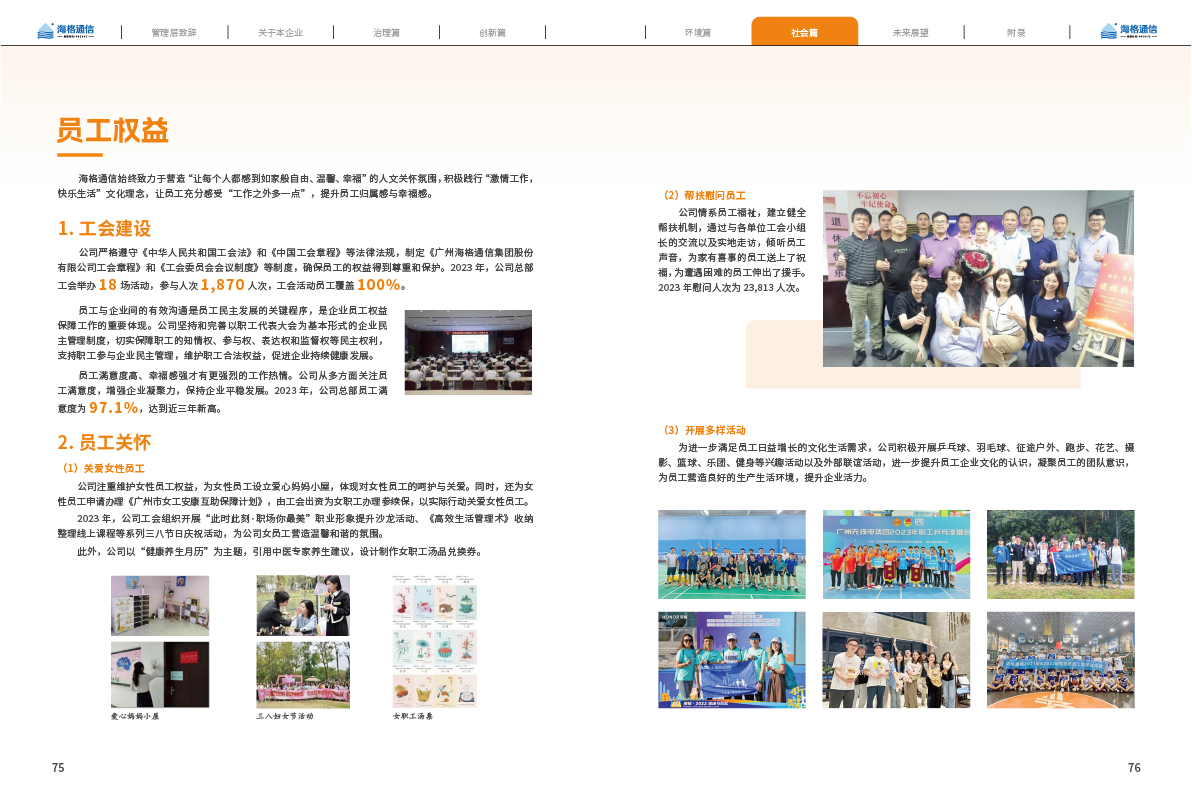Switch to the 环境篇 tab
The image size is (1192, 808).
pyautogui.click(x=697, y=32)
